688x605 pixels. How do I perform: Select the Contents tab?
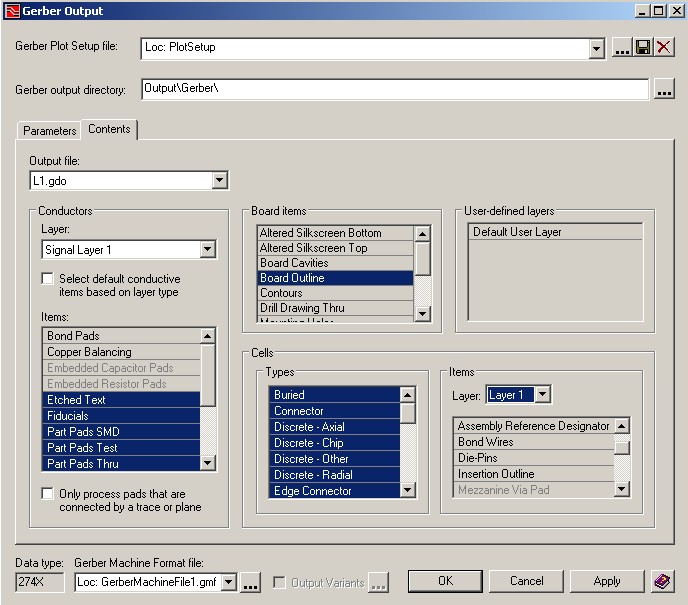click(109, 129)
